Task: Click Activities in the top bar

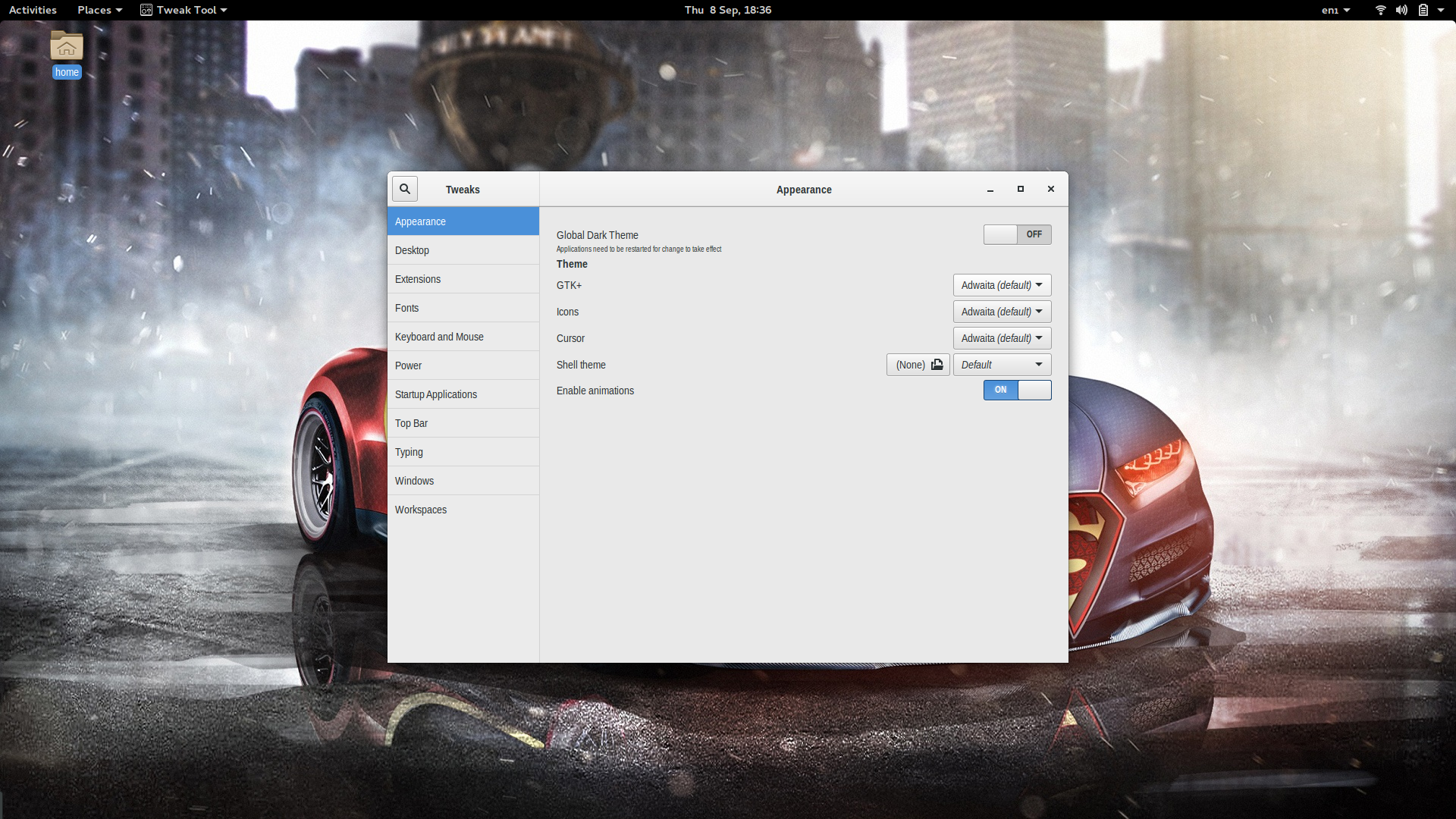Action: [x=33, y=10]
